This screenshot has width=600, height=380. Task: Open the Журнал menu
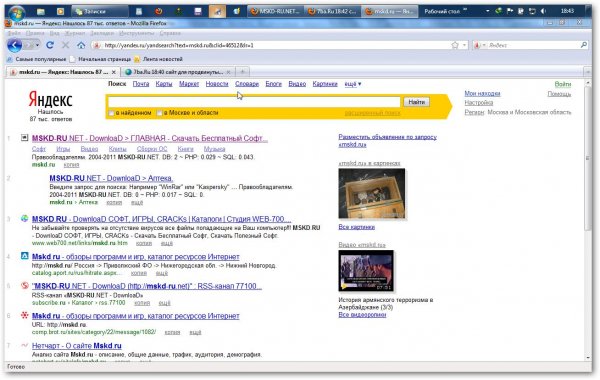click(x=74, y=33)
